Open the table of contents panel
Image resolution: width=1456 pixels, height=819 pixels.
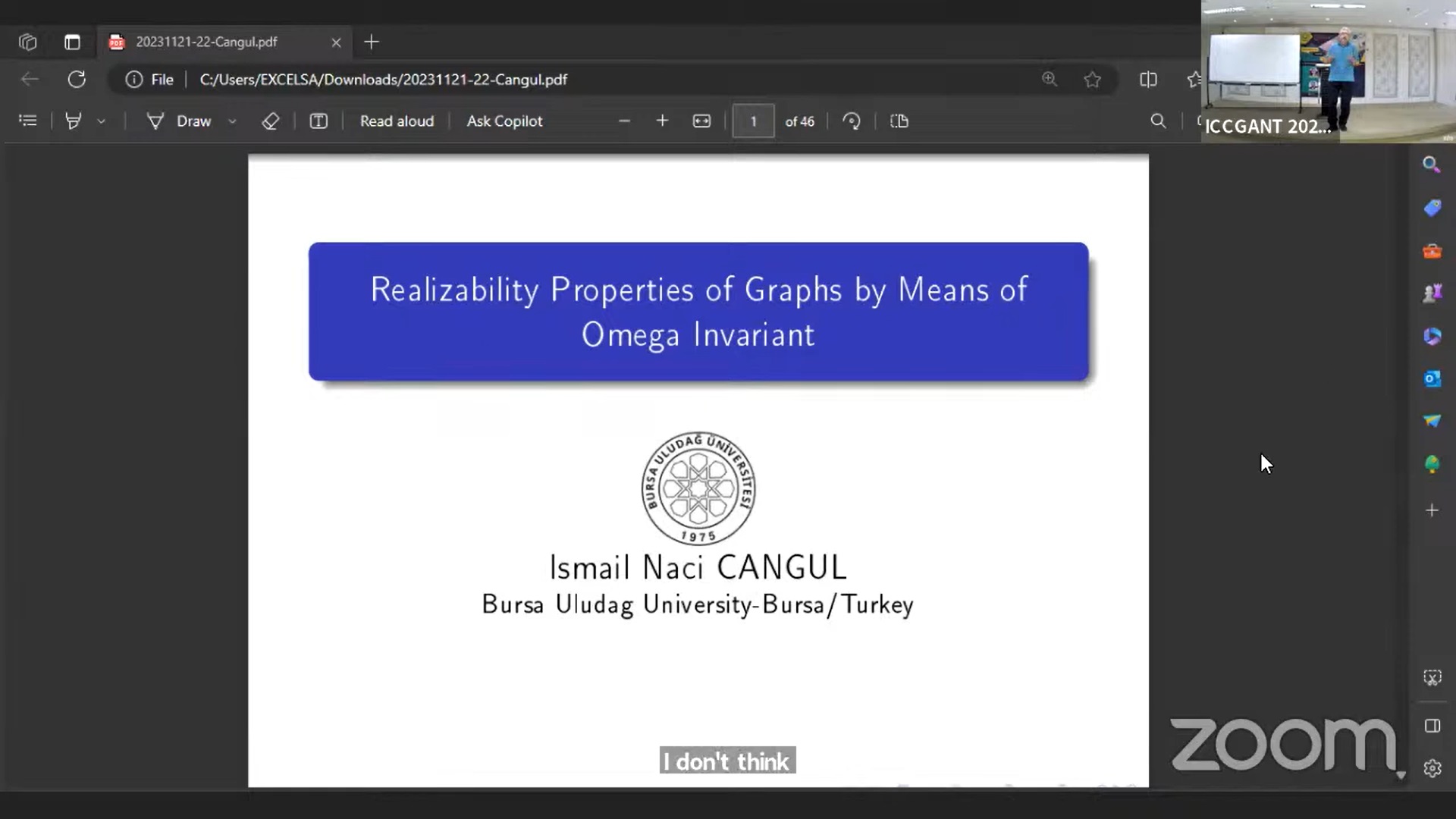(28, 121)
